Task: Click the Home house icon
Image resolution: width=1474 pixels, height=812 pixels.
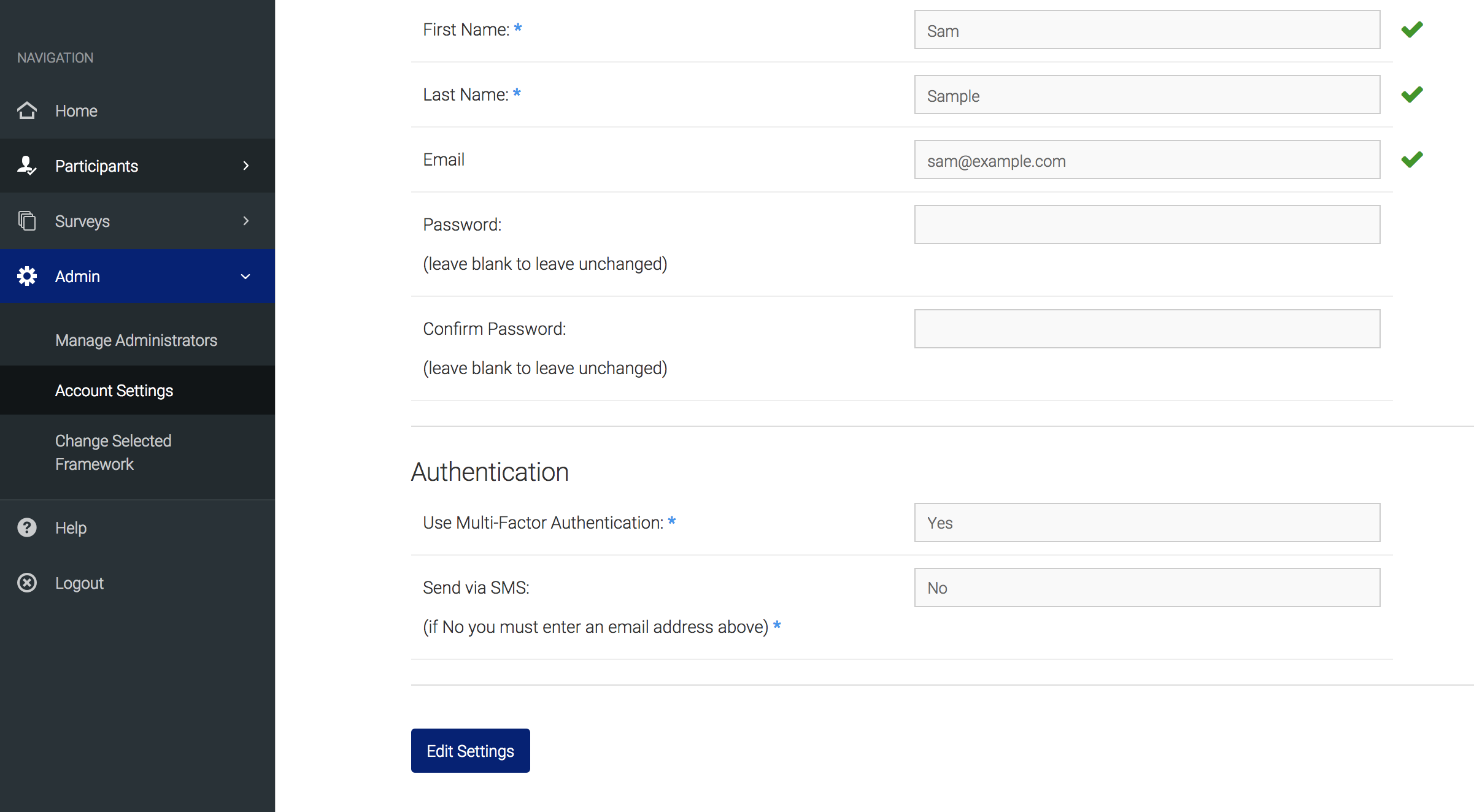Action: pos(27,110)
